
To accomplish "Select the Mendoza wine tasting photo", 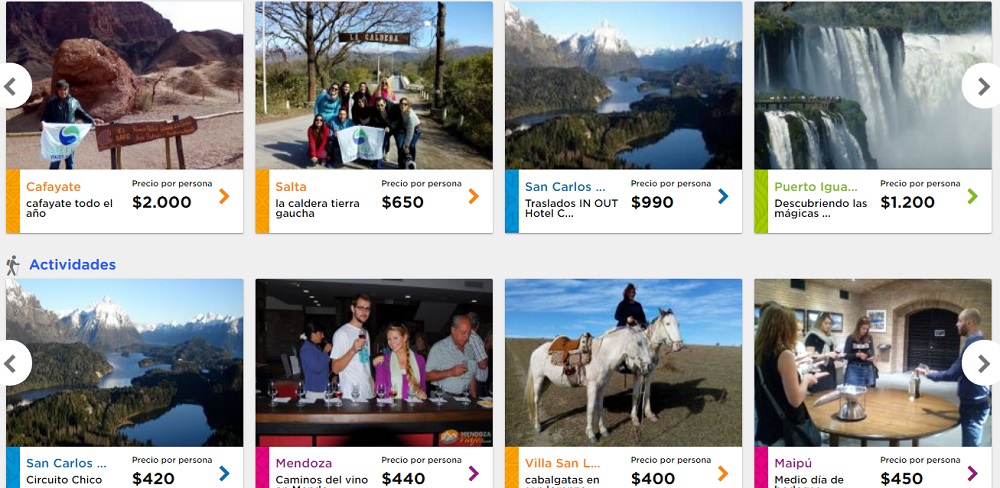I will (x=374, y=362).
